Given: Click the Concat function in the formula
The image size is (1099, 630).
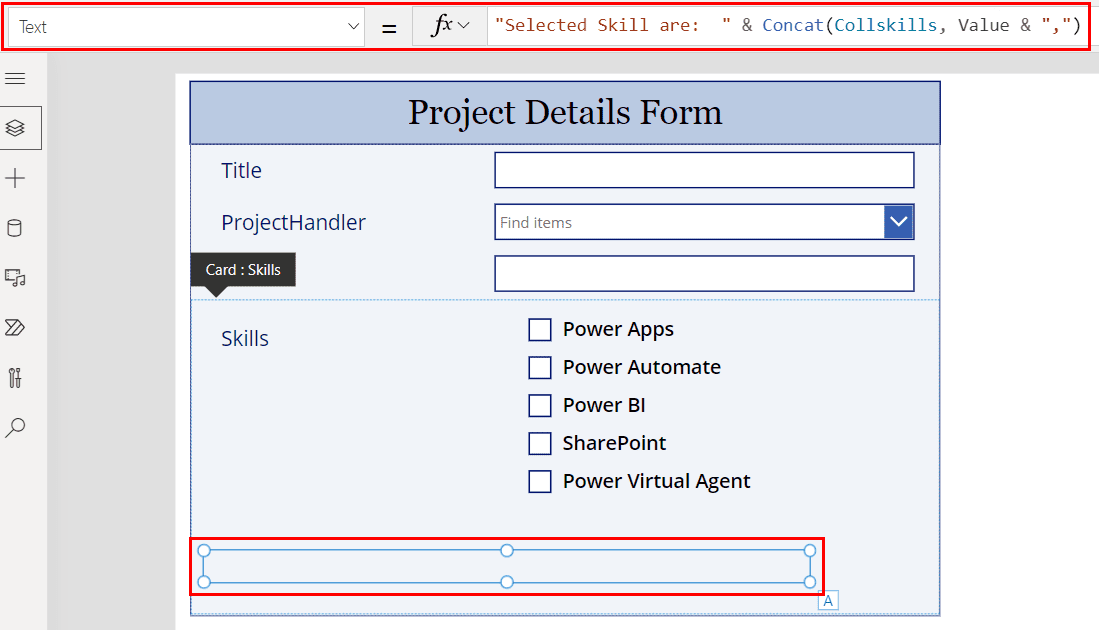Looking at the screenshot, I should 793,24.
